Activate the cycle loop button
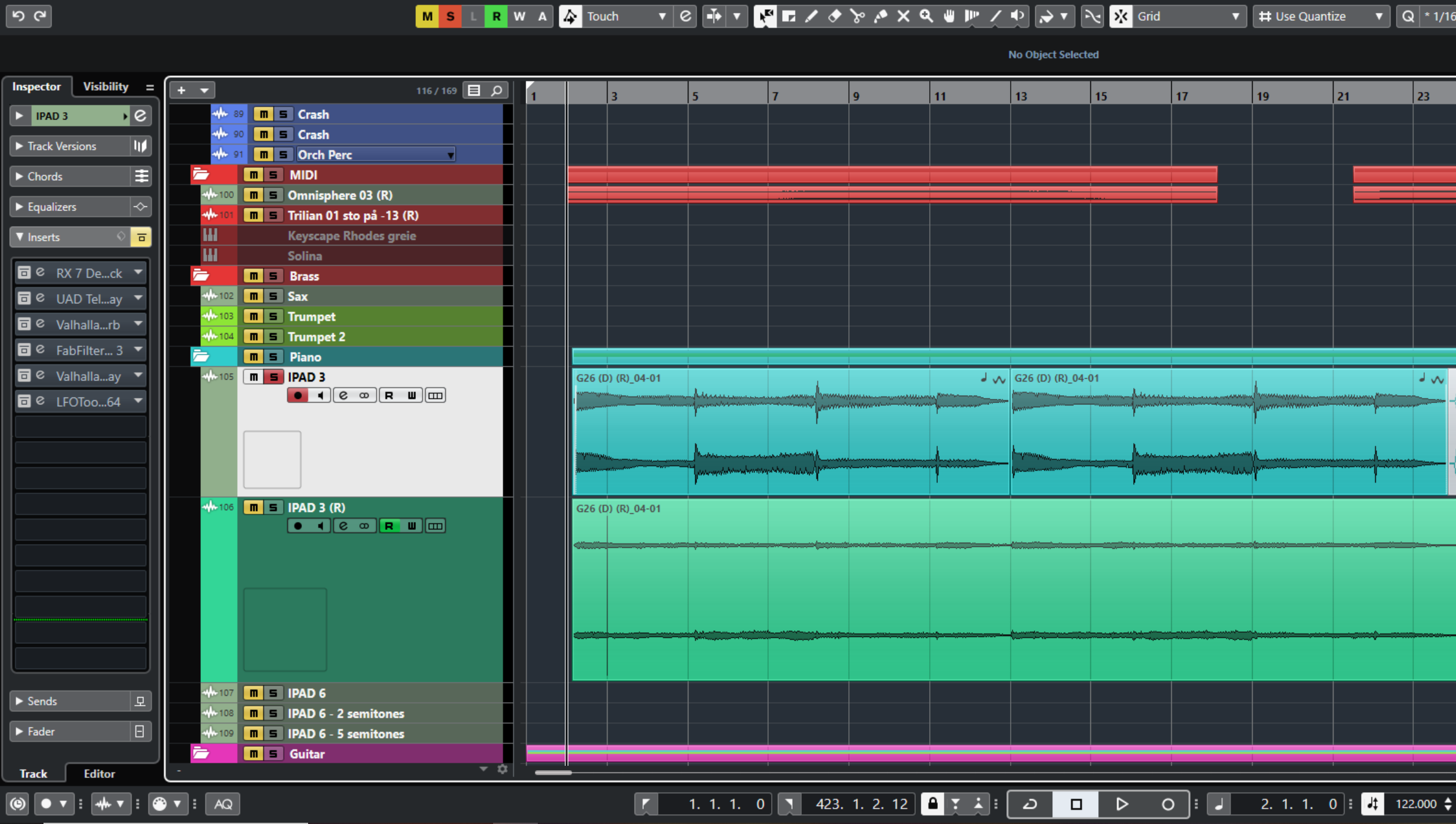 pyautogui.click(x=1030, y=804)
